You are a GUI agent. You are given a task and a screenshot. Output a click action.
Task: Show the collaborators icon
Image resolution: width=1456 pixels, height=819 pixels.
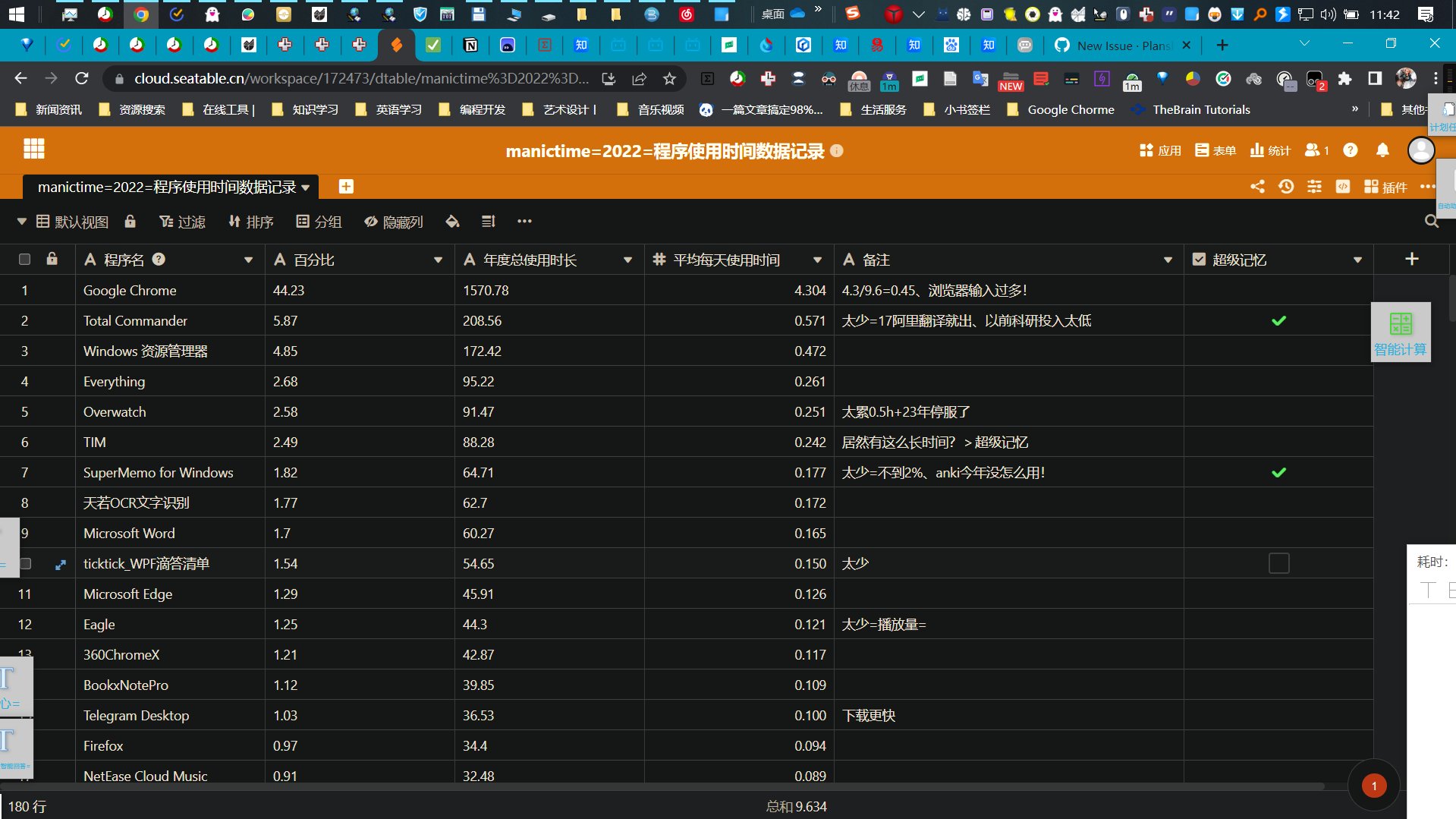(x=1316, y=150)
